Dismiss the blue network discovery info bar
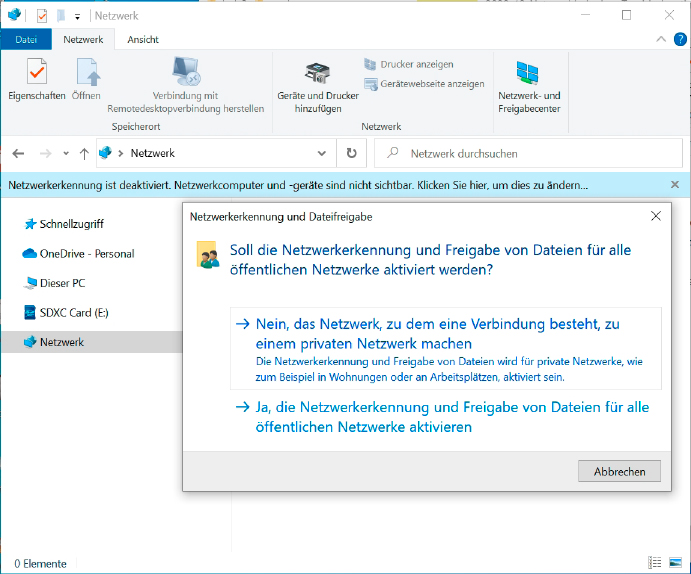Screen dimensions: 691x574 [675, 185]
